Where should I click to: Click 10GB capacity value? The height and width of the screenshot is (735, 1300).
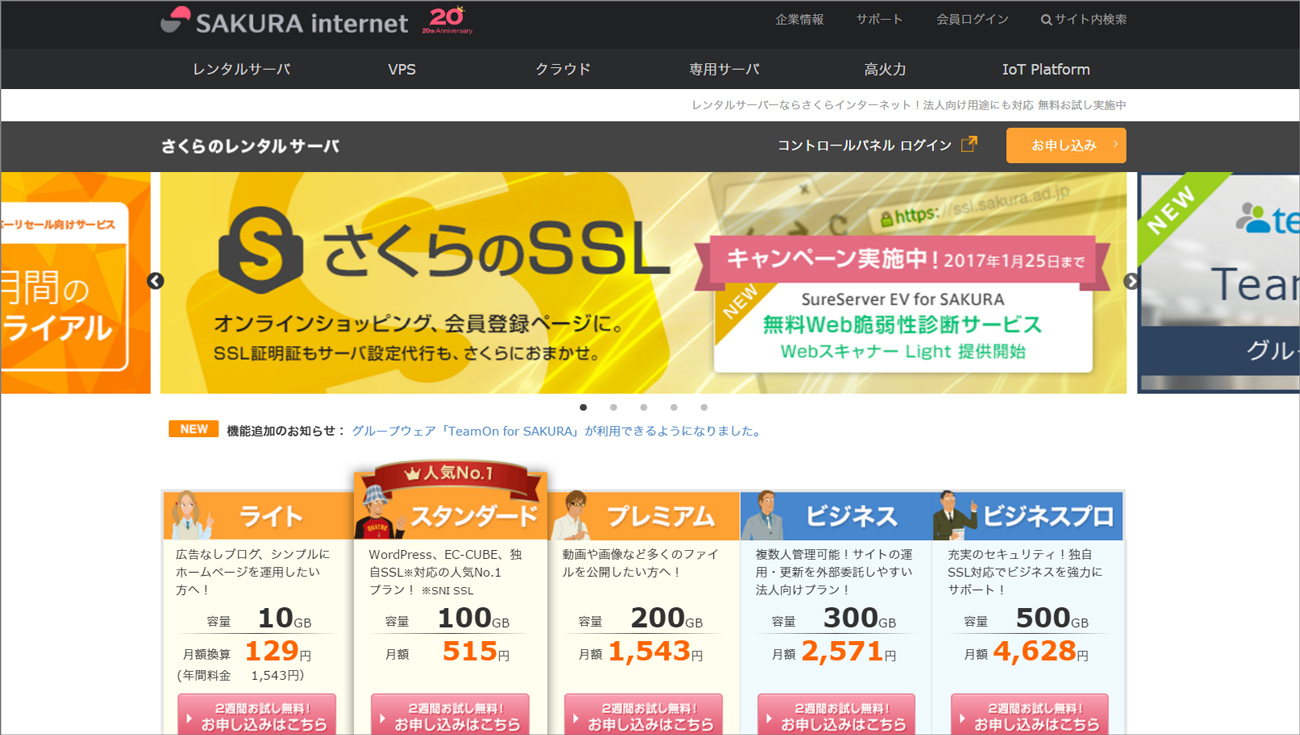coord(284,619)
